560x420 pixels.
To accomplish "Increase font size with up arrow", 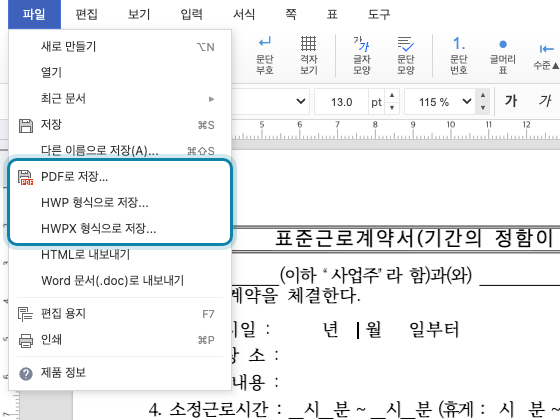I will [392, 95].
